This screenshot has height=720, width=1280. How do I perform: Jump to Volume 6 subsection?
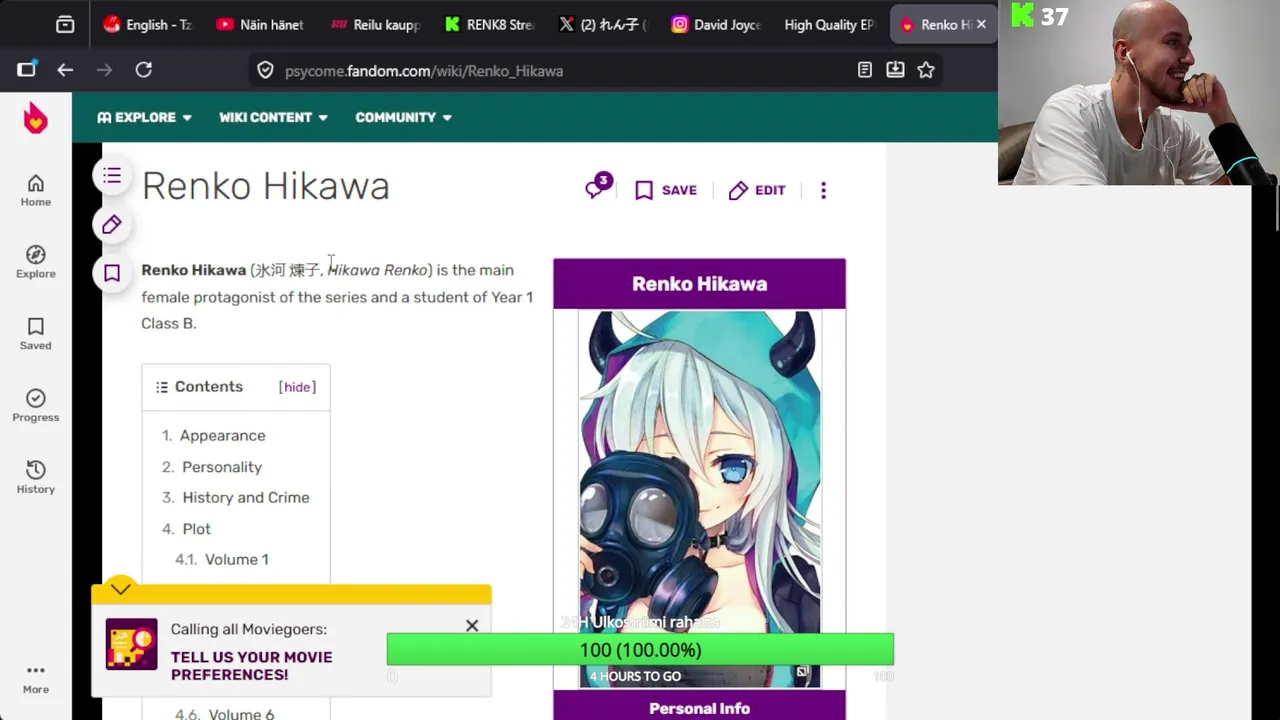click(241, 713)
